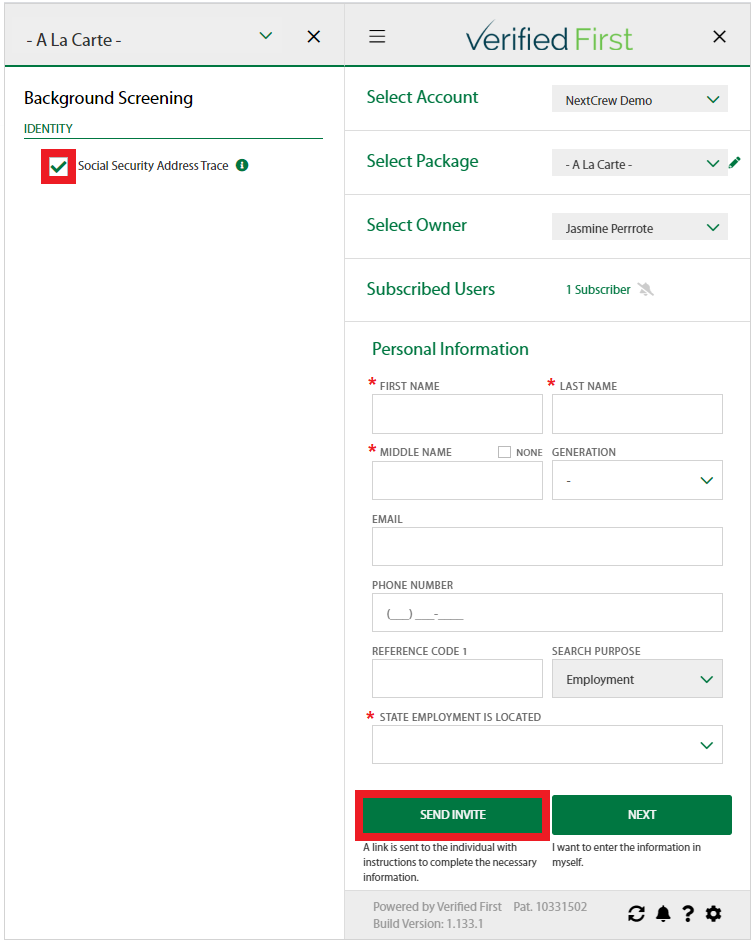Screen dimensions: 751x940
Task: Open the Select Account dropdown
Action: (x=640, y=100)
